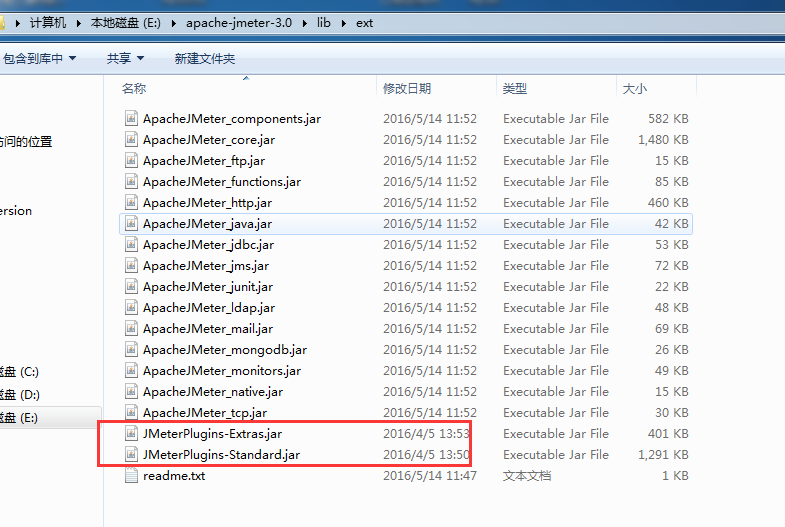
Task: Click the 460 KB size value
Action: coord(668,202)
